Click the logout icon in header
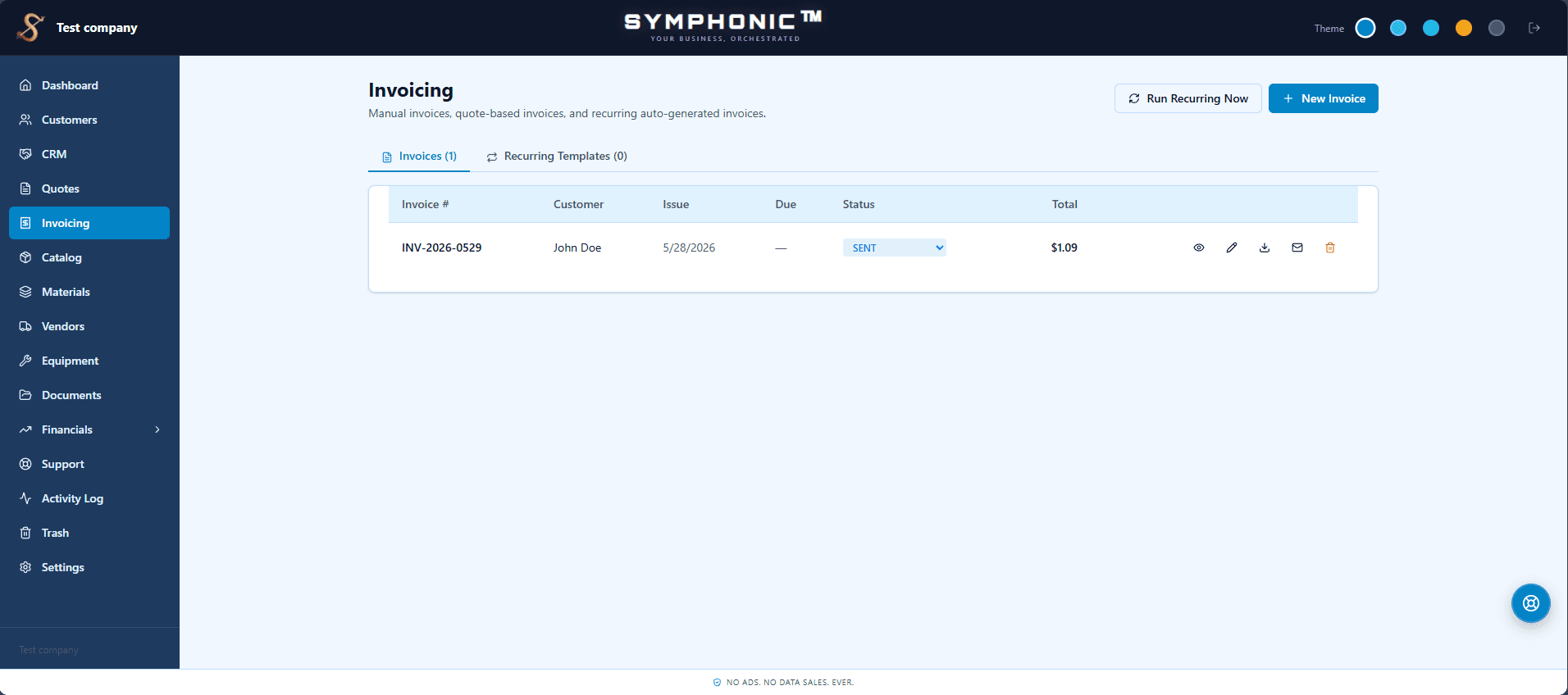This screenshot has height=695, width=1568. click(x=1534, y=28)
